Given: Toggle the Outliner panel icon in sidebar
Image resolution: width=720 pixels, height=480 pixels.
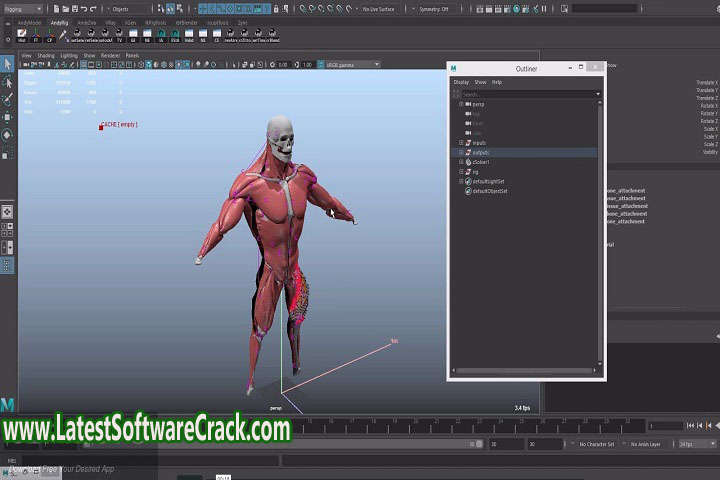Looking at the screenshot, I should tap(7, 265).
